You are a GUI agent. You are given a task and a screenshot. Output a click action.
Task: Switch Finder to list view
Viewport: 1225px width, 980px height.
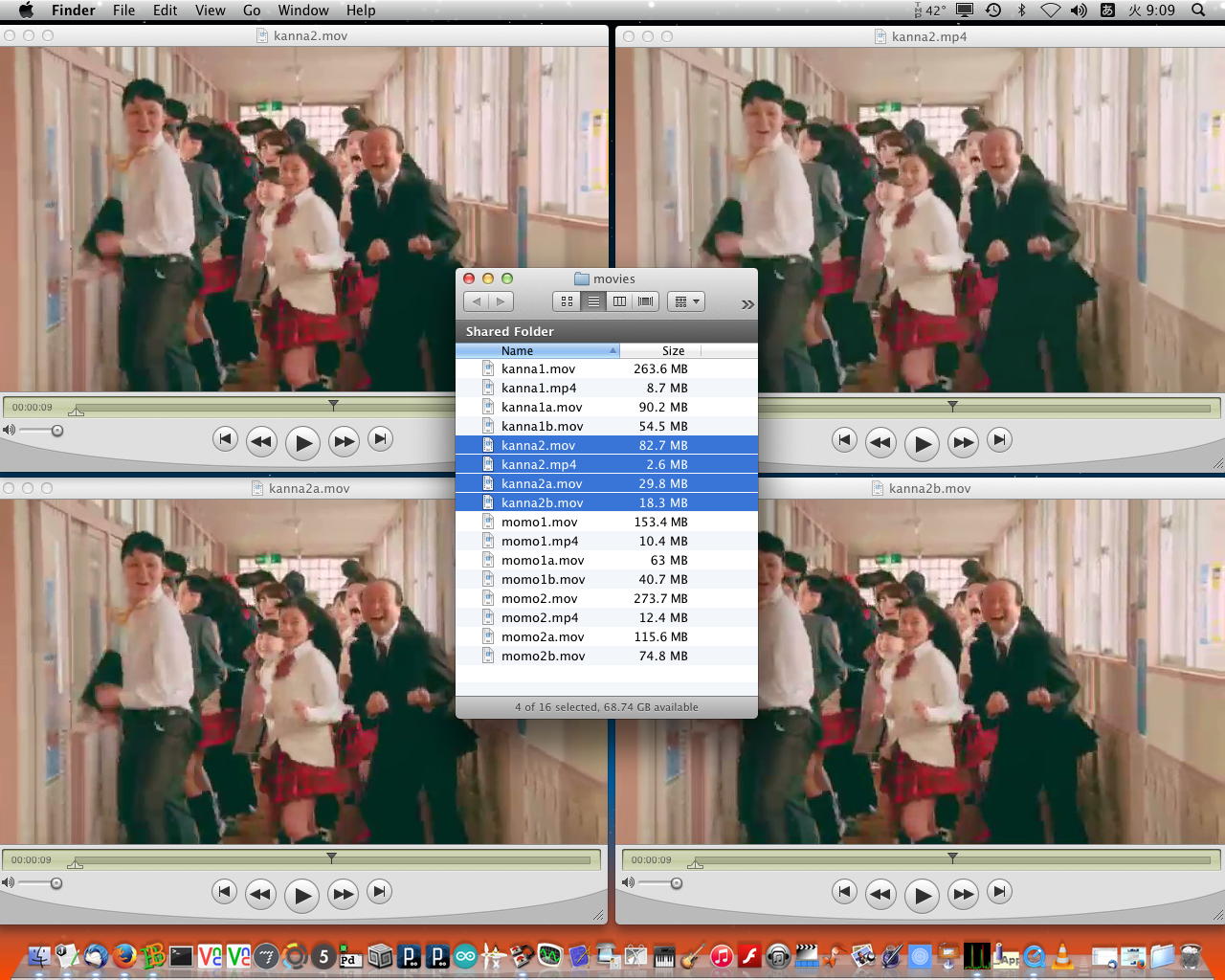pos(593,301)
